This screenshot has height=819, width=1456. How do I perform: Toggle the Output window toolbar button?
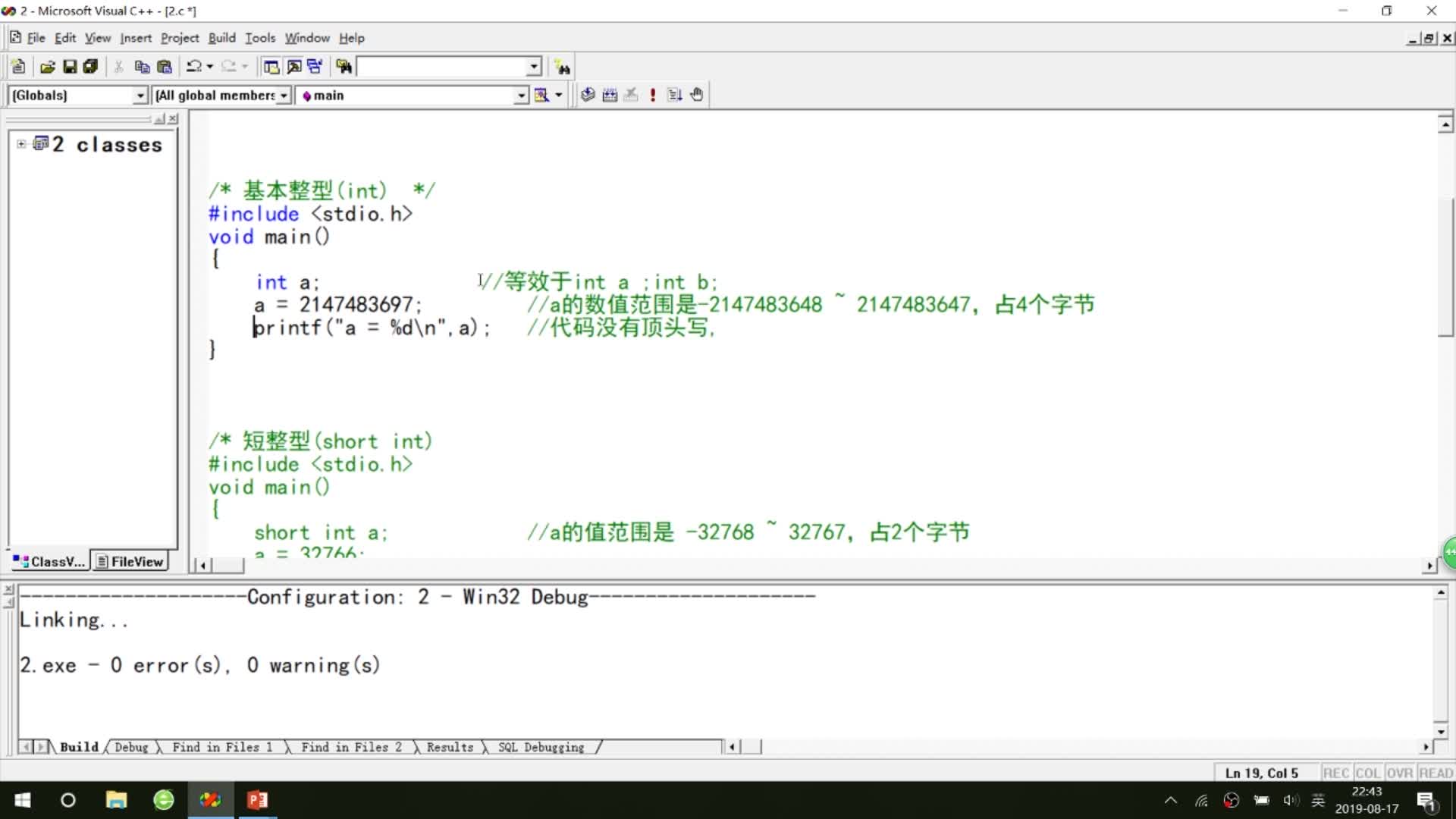pyautogui.click(x=293, y=67)
